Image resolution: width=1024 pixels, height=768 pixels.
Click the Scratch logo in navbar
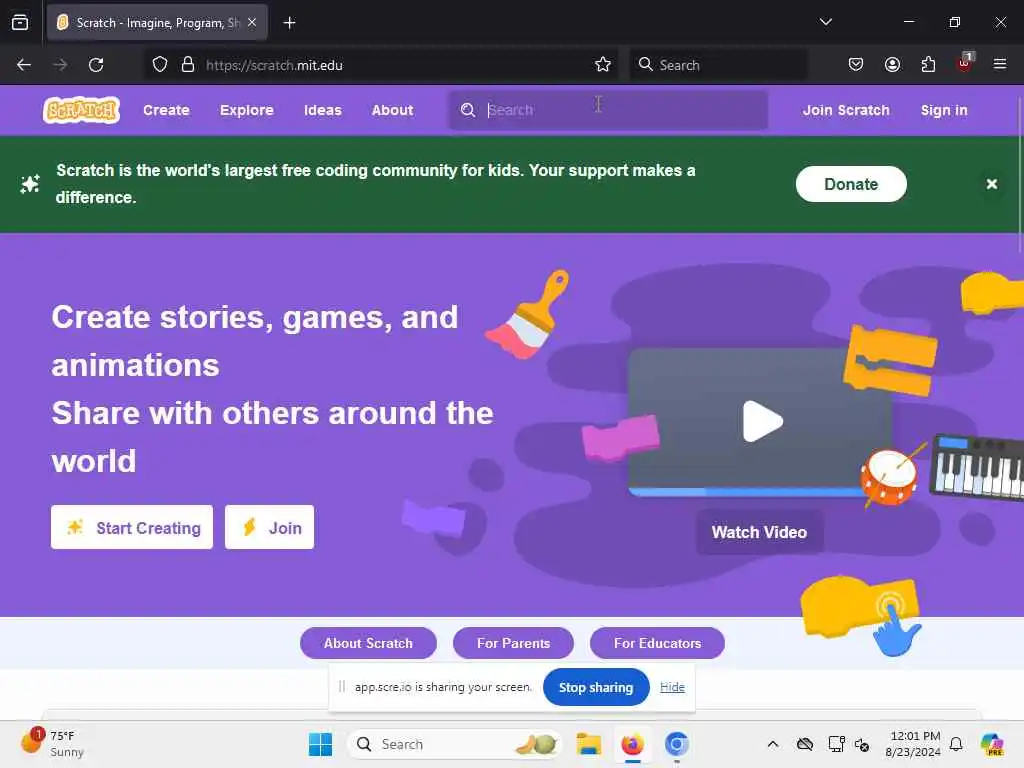click(x=82, y=110)
